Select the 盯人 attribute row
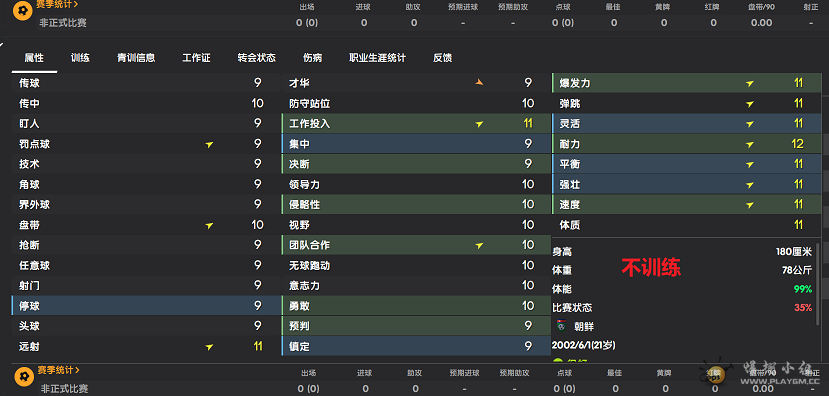 tap(146, 124)
